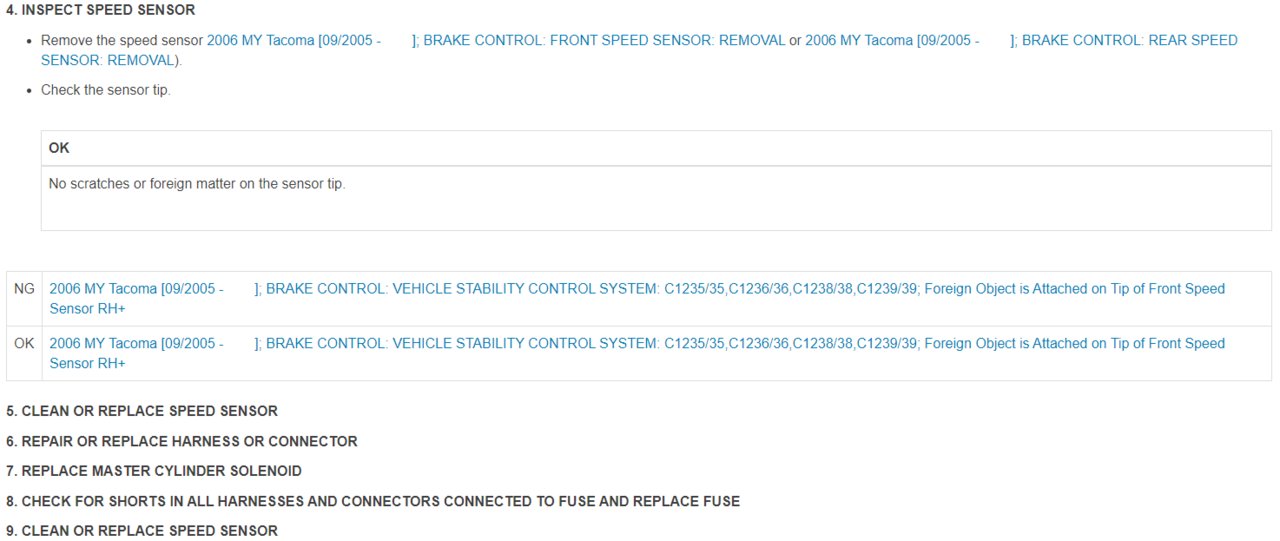Image resolution: width=1280 pixels, height=541 pixels.
Task: Select the NG result cell label
Action: click(x=24, y=289)
